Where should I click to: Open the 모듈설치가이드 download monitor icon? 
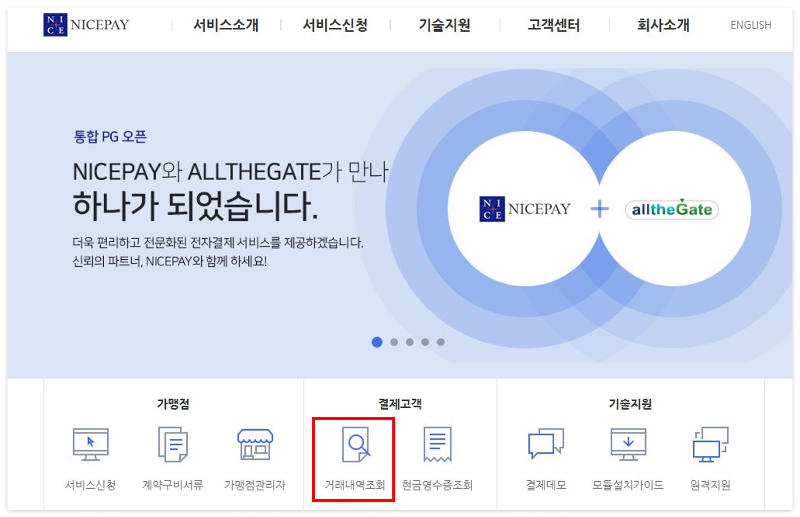tap(628, 445)
